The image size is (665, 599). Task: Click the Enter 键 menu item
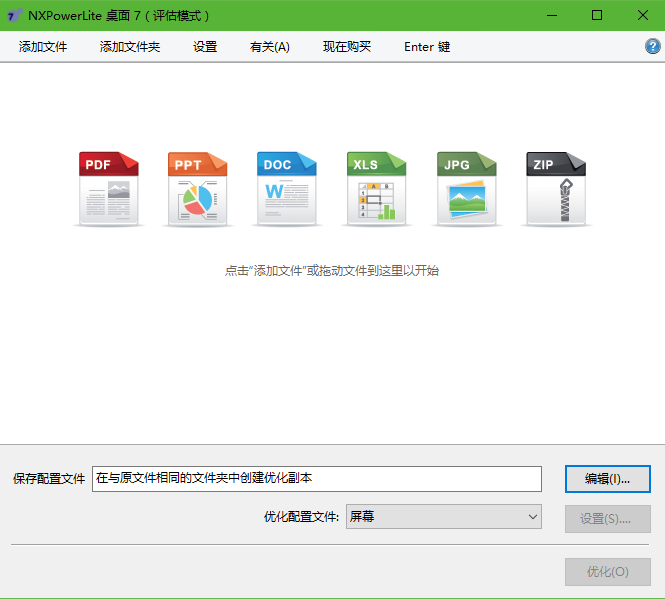coord(427,47)
